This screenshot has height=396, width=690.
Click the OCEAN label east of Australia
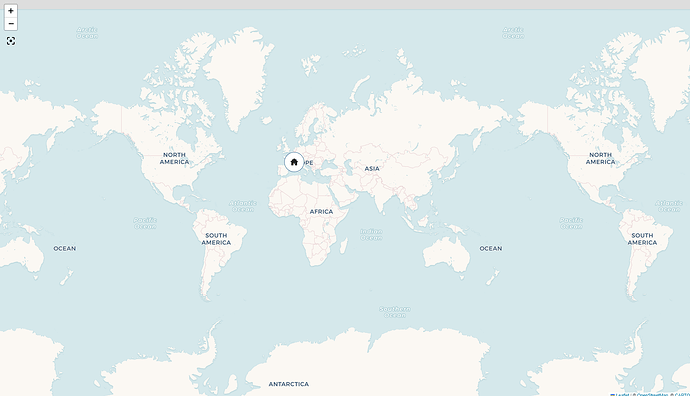click(x=491, y=249)
